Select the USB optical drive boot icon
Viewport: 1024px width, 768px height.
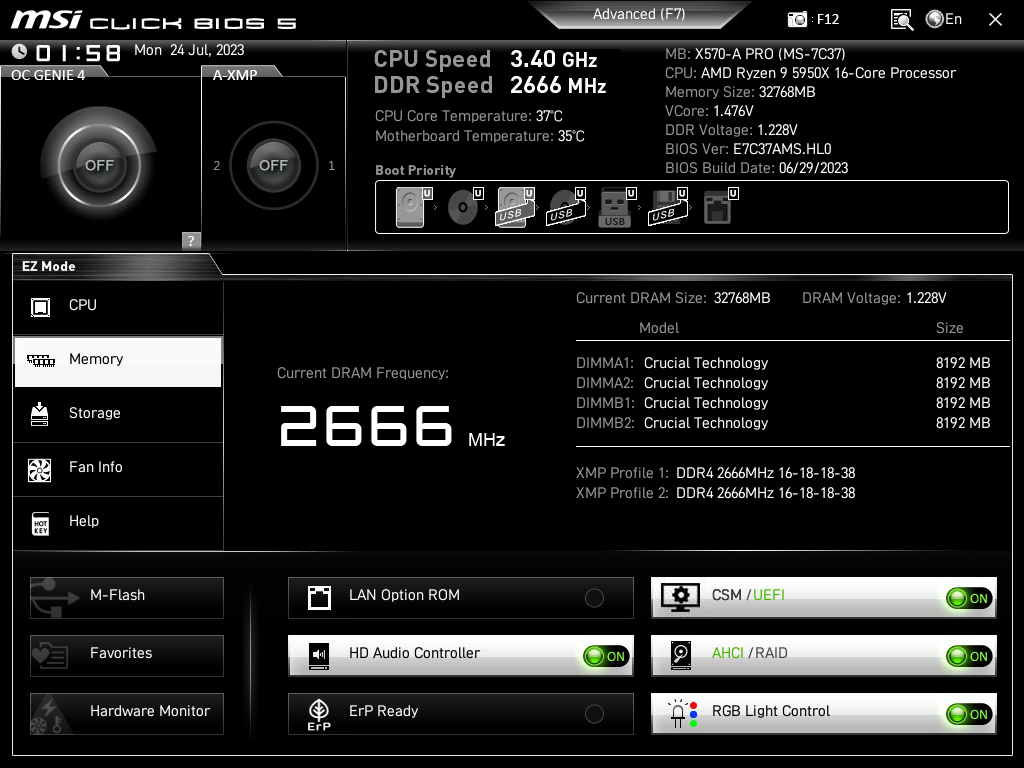coord(566,208)
